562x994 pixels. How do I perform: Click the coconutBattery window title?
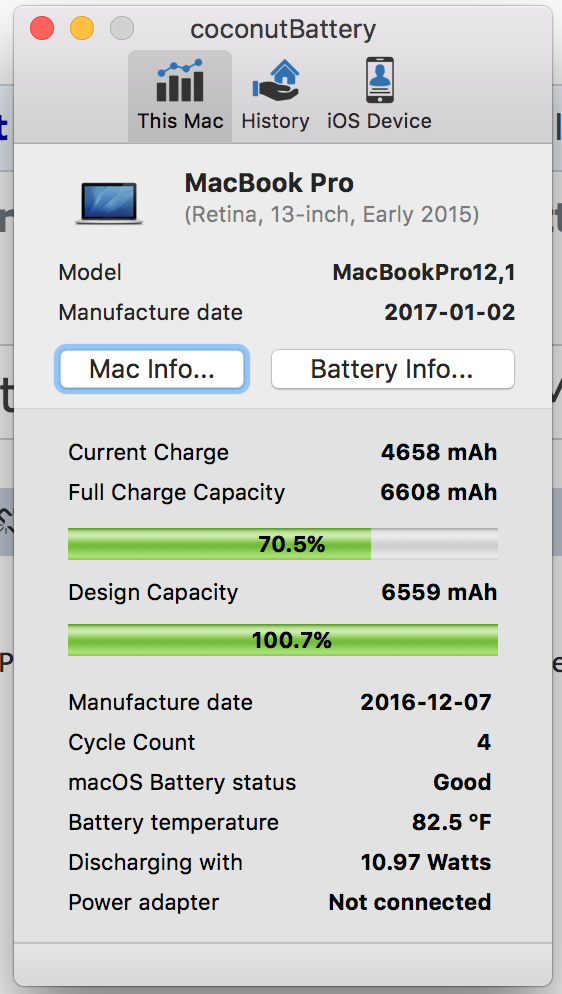point(283,29)
